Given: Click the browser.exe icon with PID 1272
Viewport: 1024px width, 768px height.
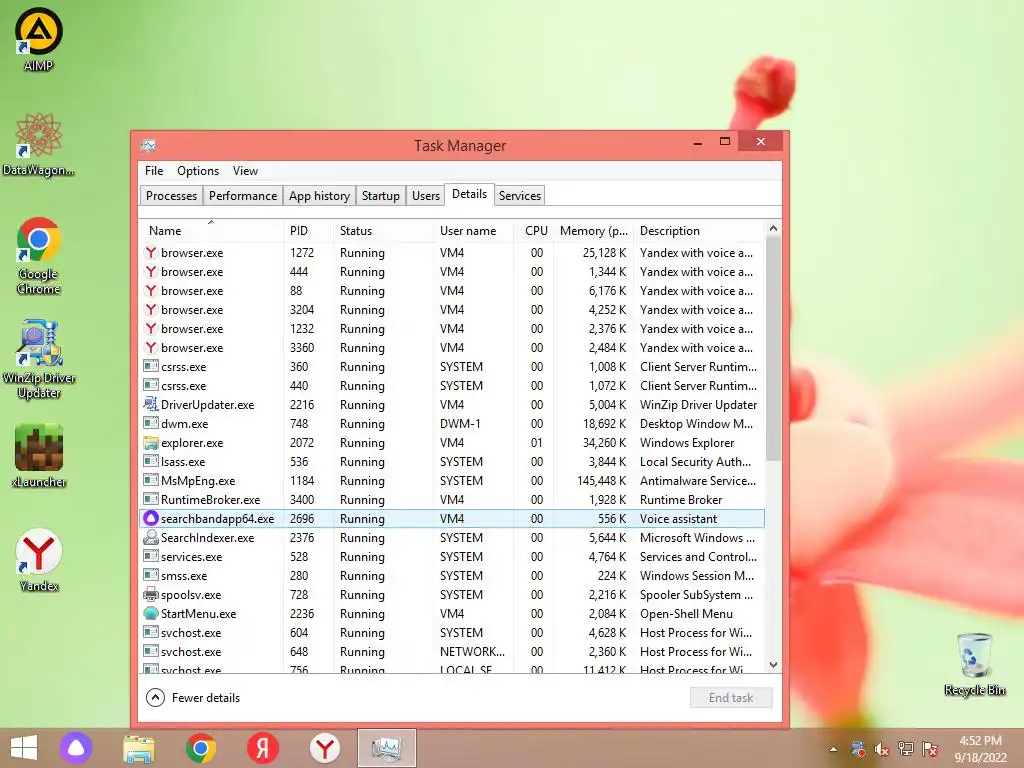Looking at the screenshot, I should 151,253.
